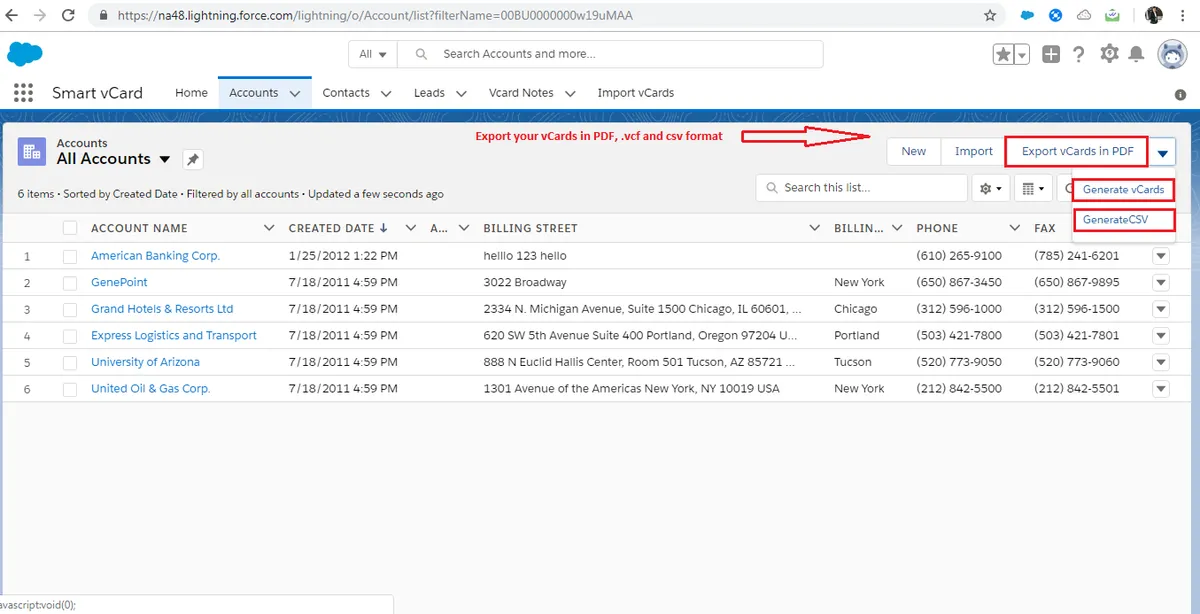Switch to the Accounts tab

click(x=254, y=93)
